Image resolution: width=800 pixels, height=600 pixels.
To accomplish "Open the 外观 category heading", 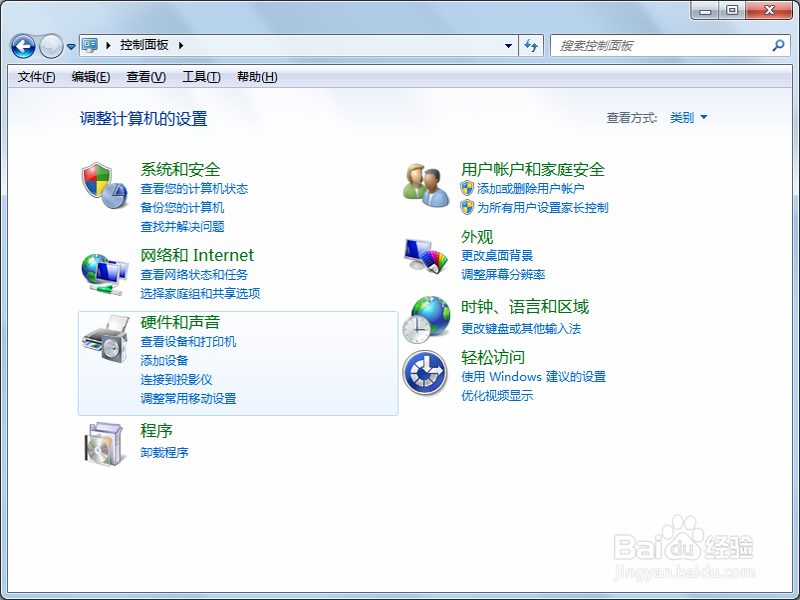I will (477, 237).
